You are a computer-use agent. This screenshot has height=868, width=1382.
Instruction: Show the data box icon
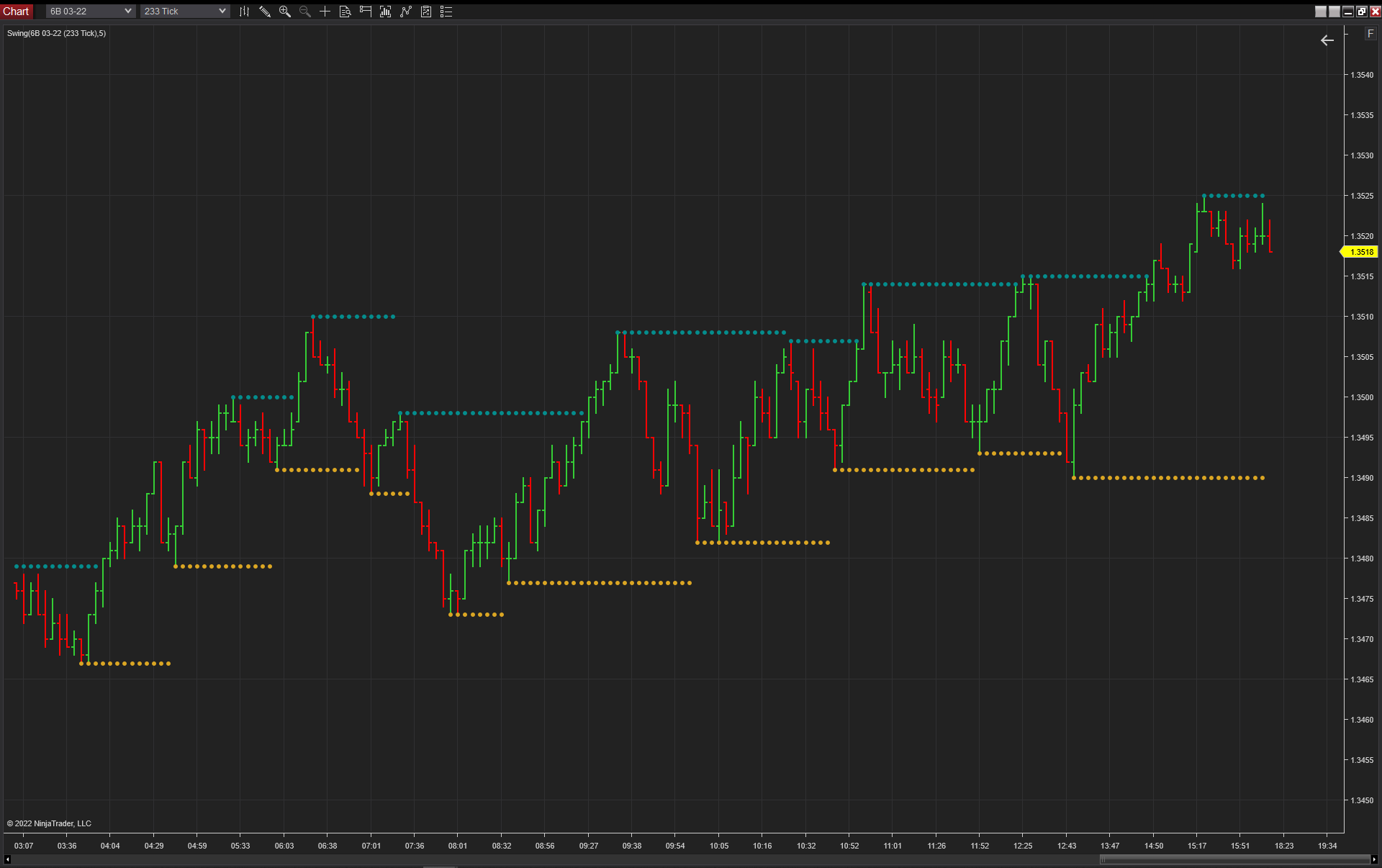[345, 12]
